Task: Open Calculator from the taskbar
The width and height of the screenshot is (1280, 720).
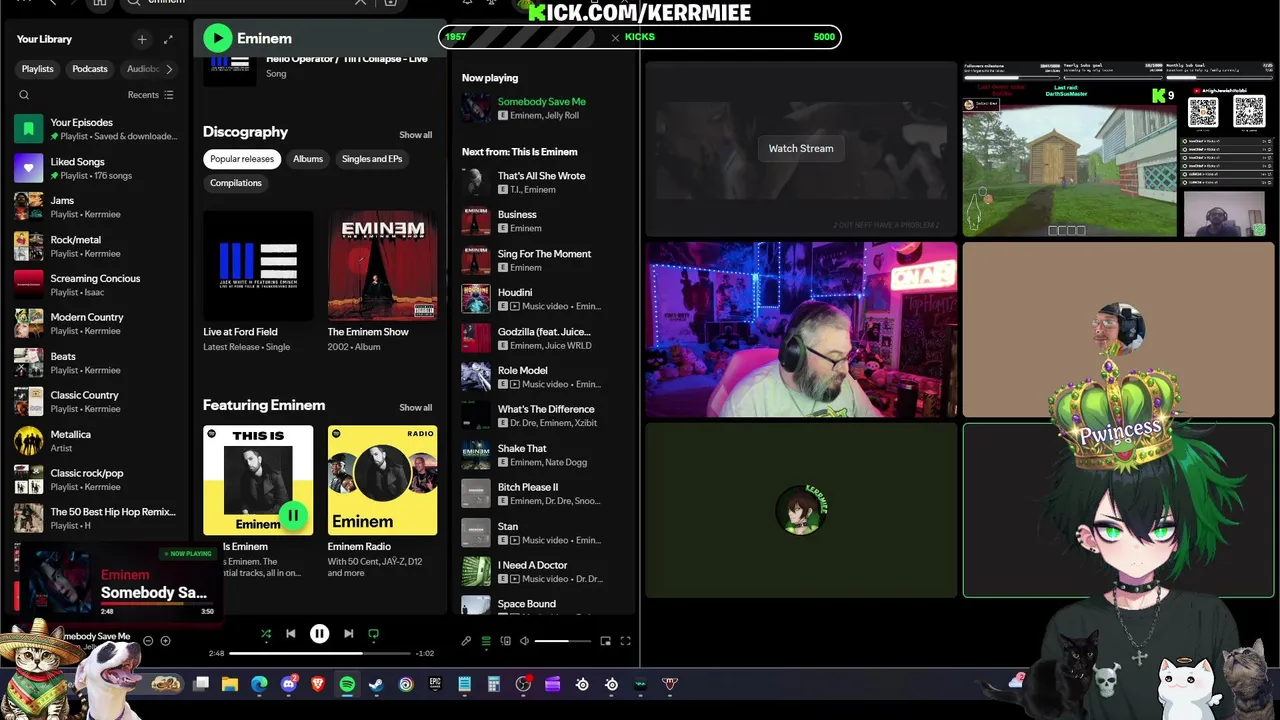Action: tap(493, 684)
